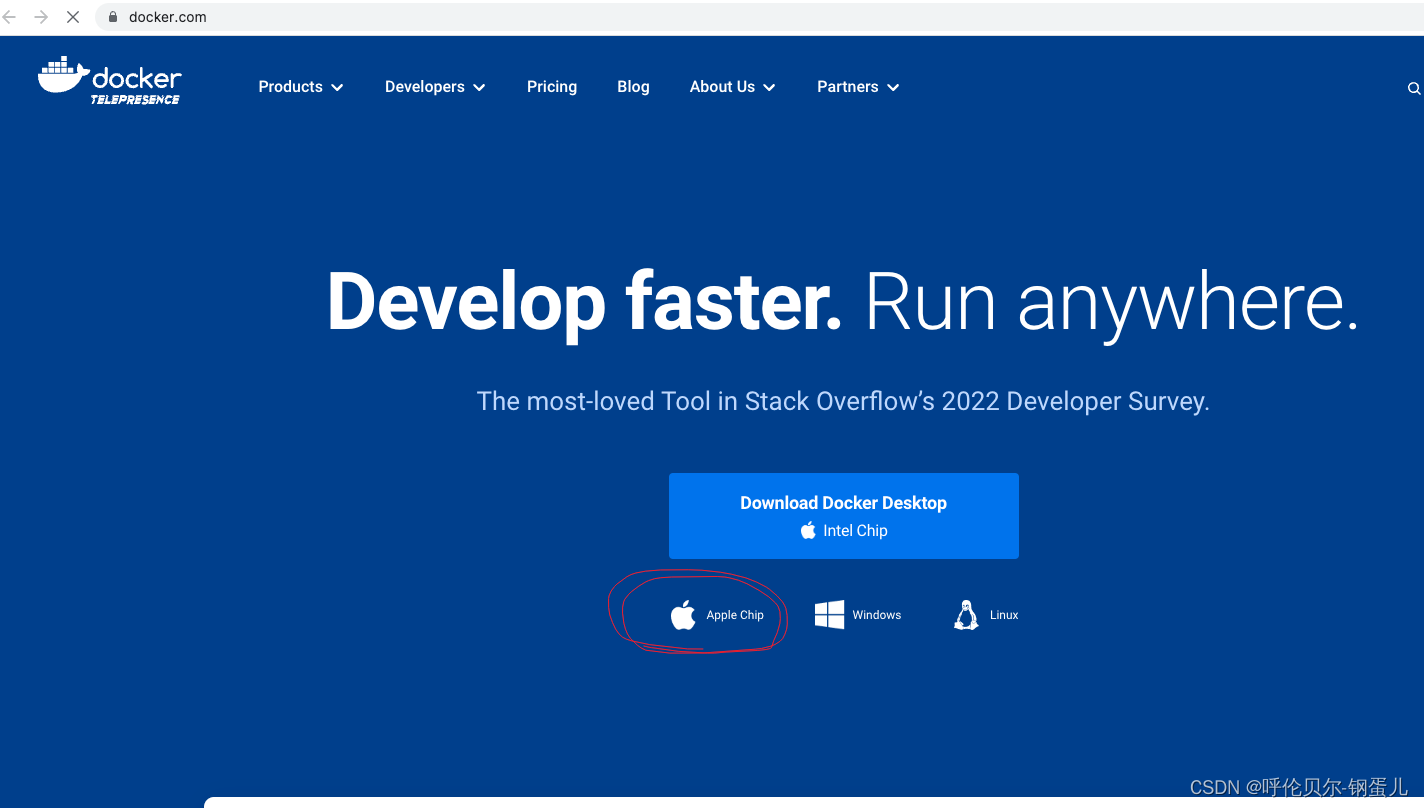Open the Blog page
This screenshot has width=1424, height=808.
(633, 87)
